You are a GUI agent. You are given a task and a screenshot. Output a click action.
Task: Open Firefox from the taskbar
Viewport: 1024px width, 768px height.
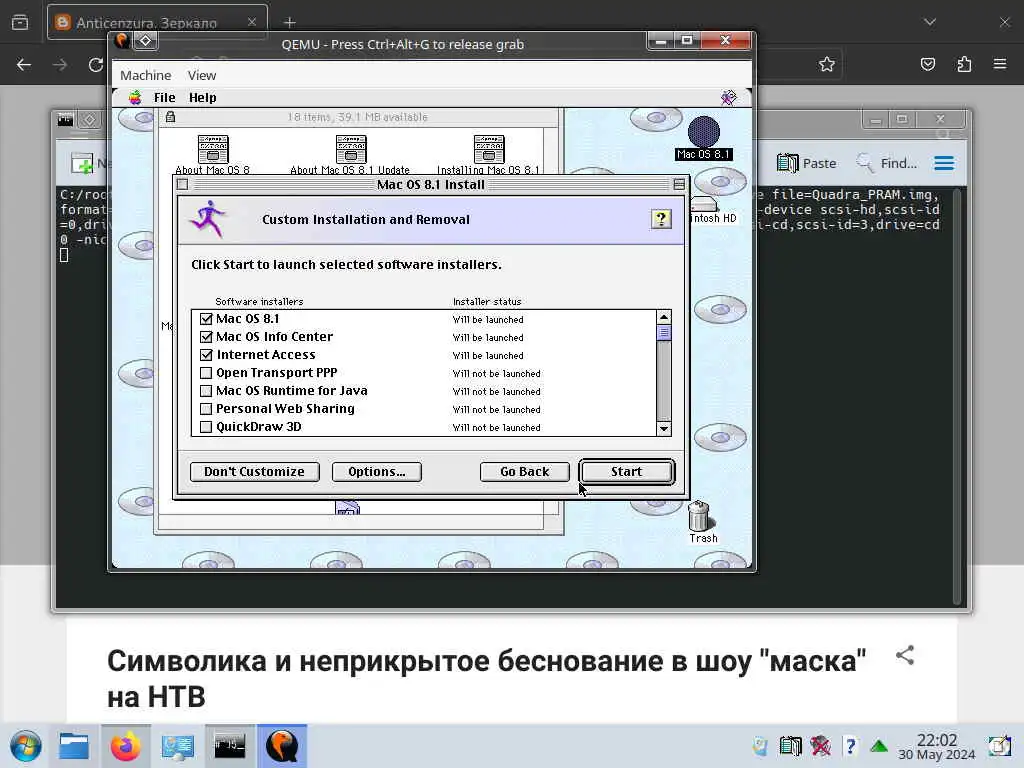click(125, 746)
